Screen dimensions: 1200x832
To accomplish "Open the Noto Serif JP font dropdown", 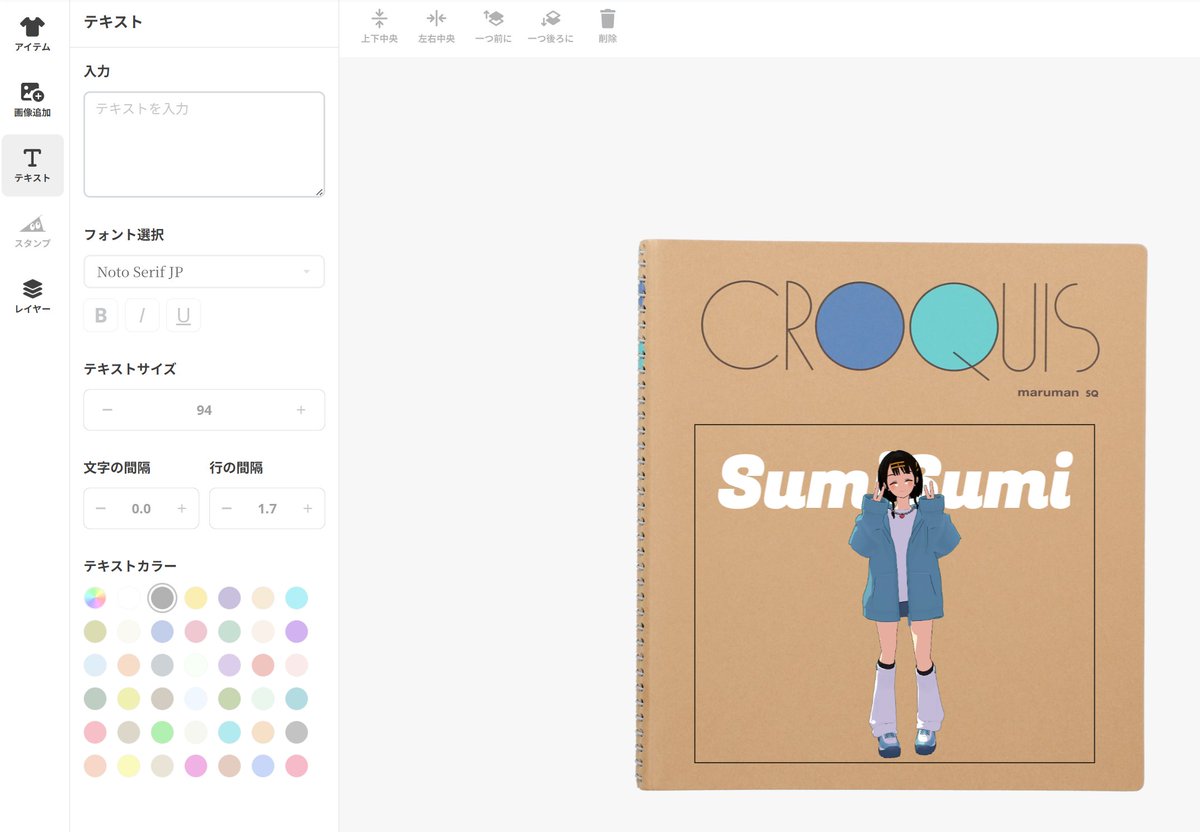I will [x=204, y=272].
